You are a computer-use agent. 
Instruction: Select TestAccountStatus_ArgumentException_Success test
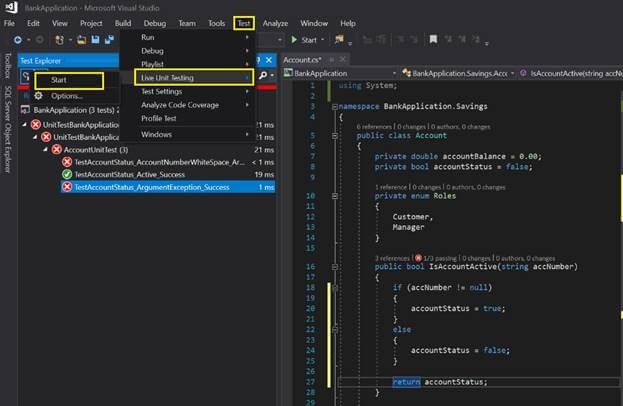pos(152,187)
